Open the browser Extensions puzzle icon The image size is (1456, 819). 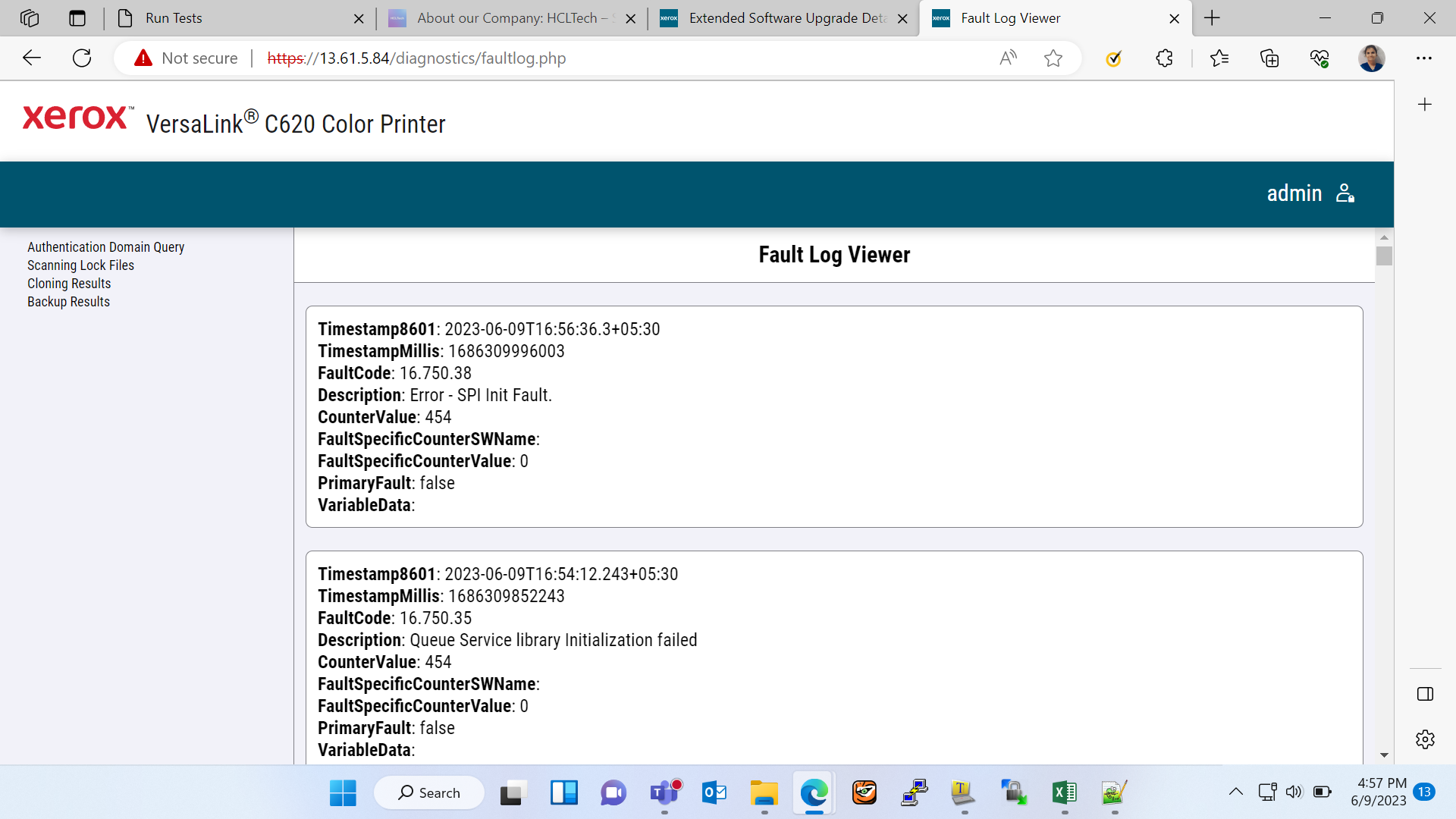pyautogui.click(x=1165, y=58)
